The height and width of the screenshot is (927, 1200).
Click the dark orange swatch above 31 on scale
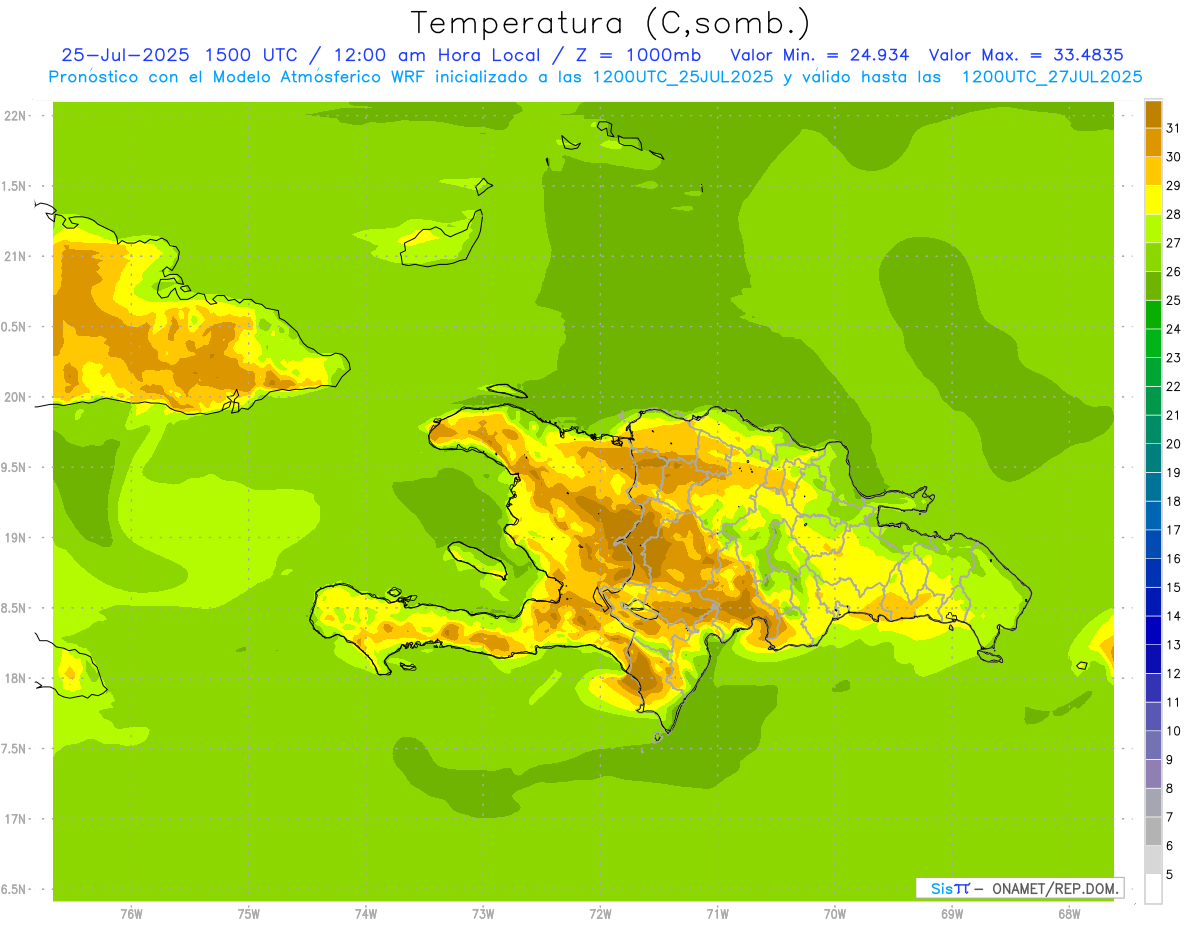pos(1153,114)
